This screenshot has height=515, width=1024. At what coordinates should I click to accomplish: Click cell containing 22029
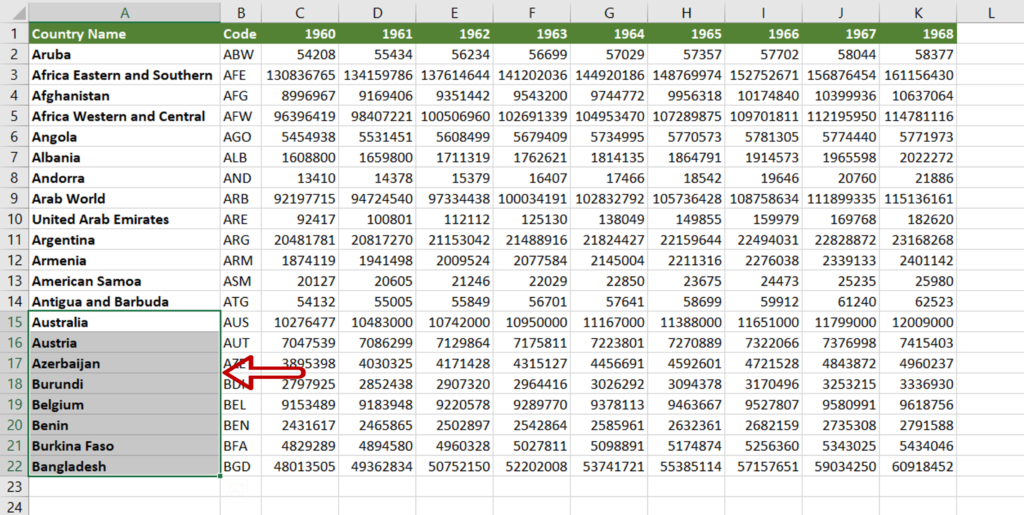[532, 281]
